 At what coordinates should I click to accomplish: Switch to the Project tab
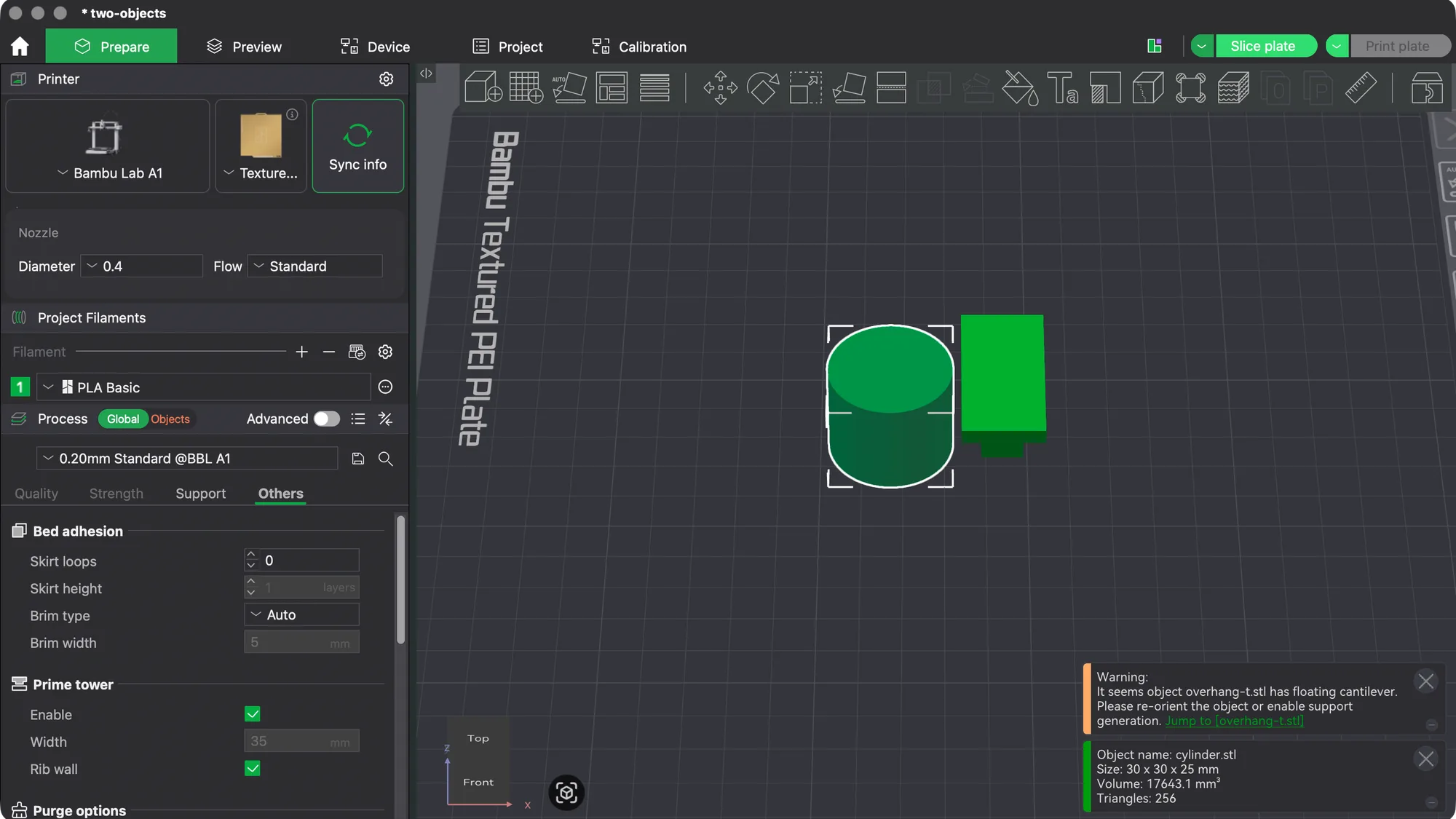[x=507, y=47]
